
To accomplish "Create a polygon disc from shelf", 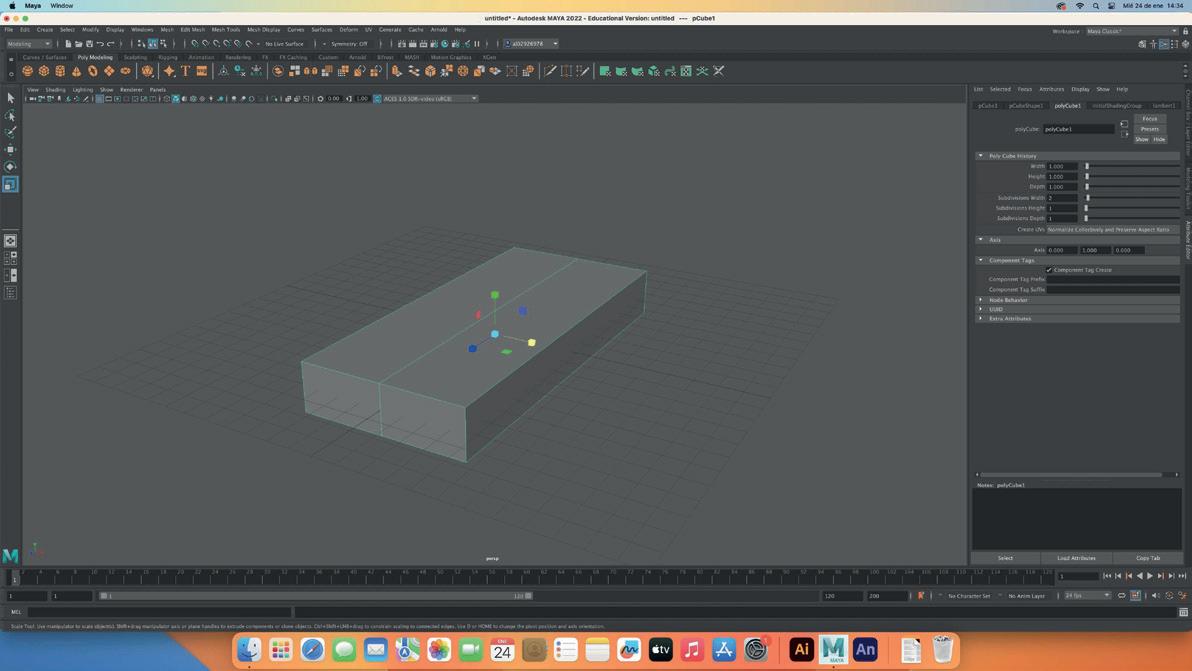I will click(125, 71).
